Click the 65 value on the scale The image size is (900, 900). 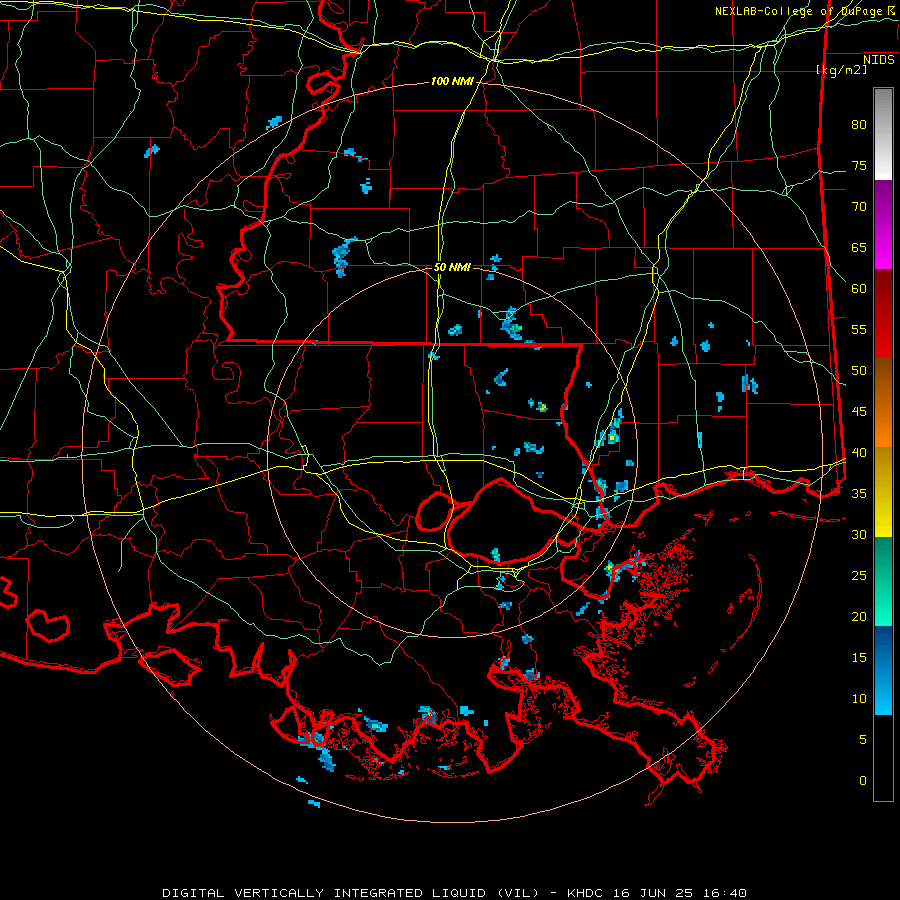pyautogui.click(x=859, y=248)
